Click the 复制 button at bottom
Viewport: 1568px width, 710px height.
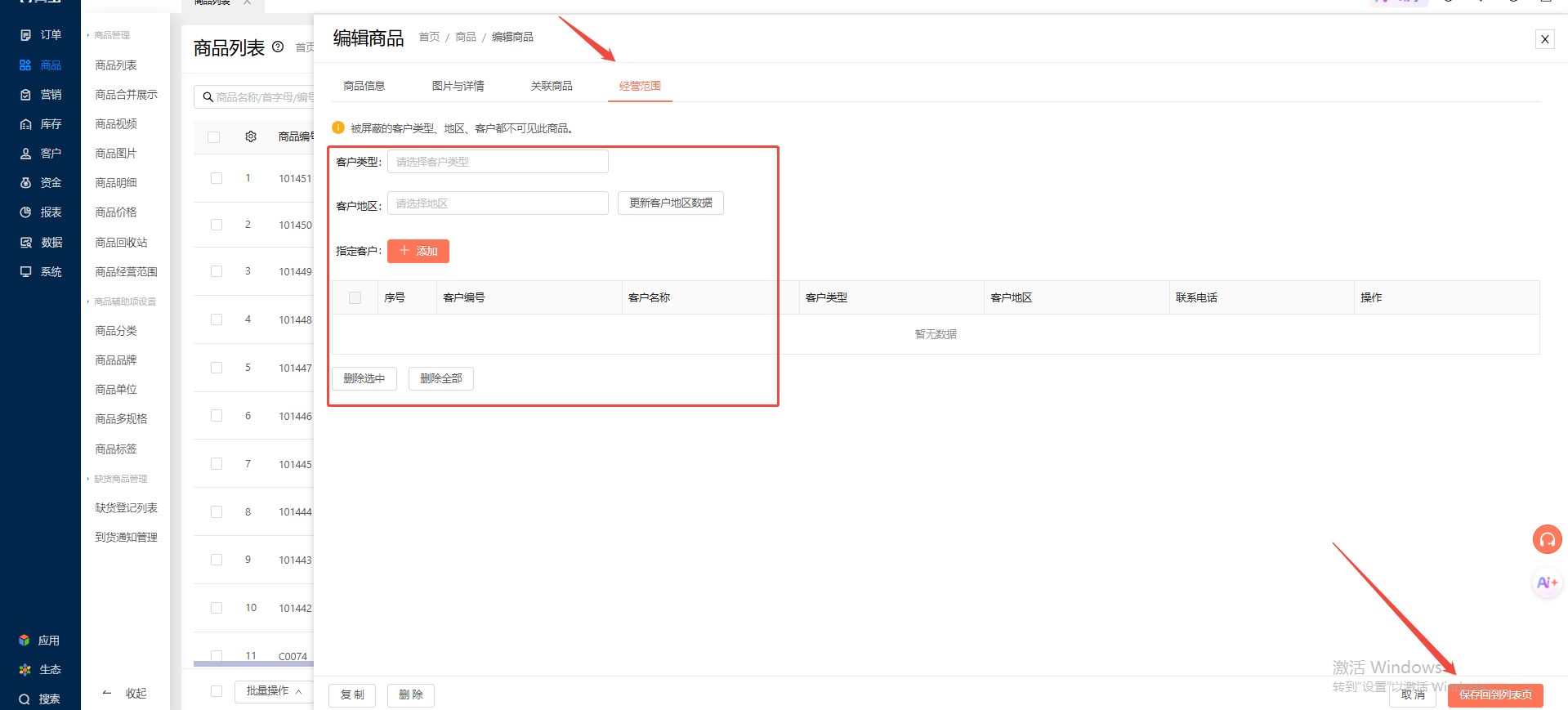coord(352,695)
